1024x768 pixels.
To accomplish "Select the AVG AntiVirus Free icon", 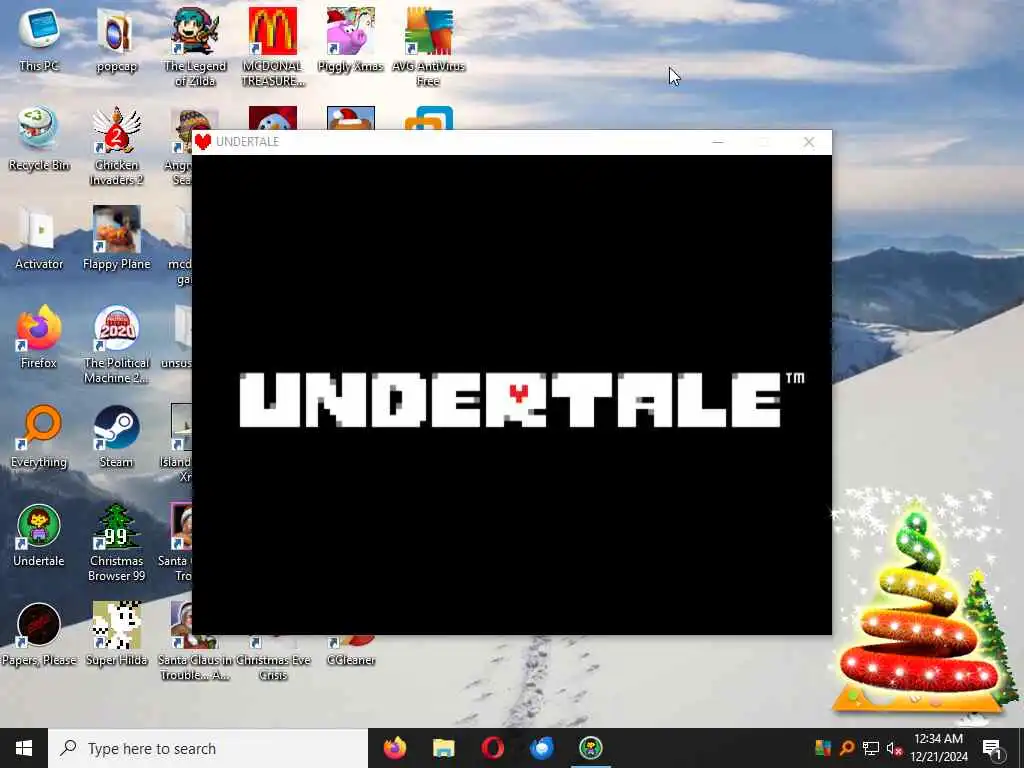I will (428, 46).
